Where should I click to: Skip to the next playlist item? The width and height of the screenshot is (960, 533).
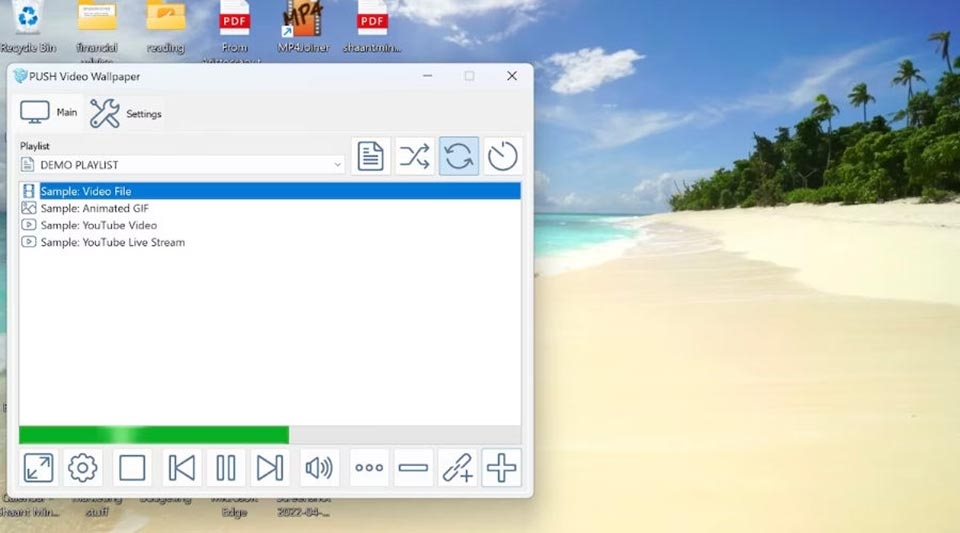270,468
